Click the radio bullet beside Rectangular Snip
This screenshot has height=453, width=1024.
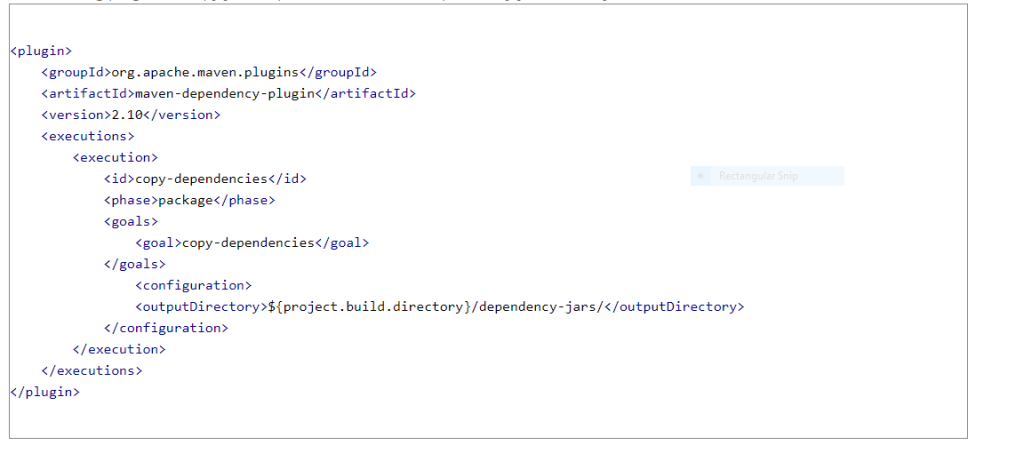pos(700,176)
